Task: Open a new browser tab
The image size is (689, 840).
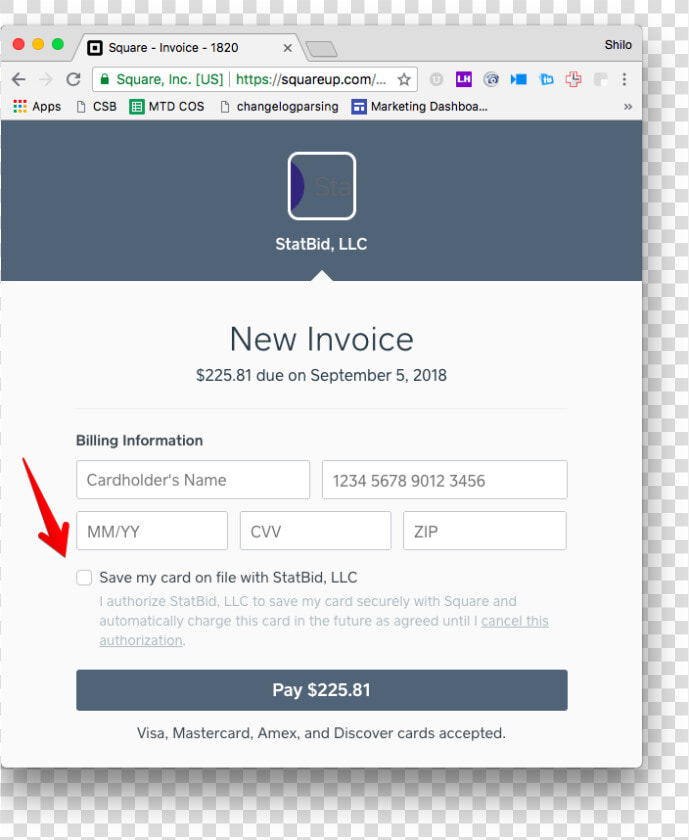Action: coord(321,49)
